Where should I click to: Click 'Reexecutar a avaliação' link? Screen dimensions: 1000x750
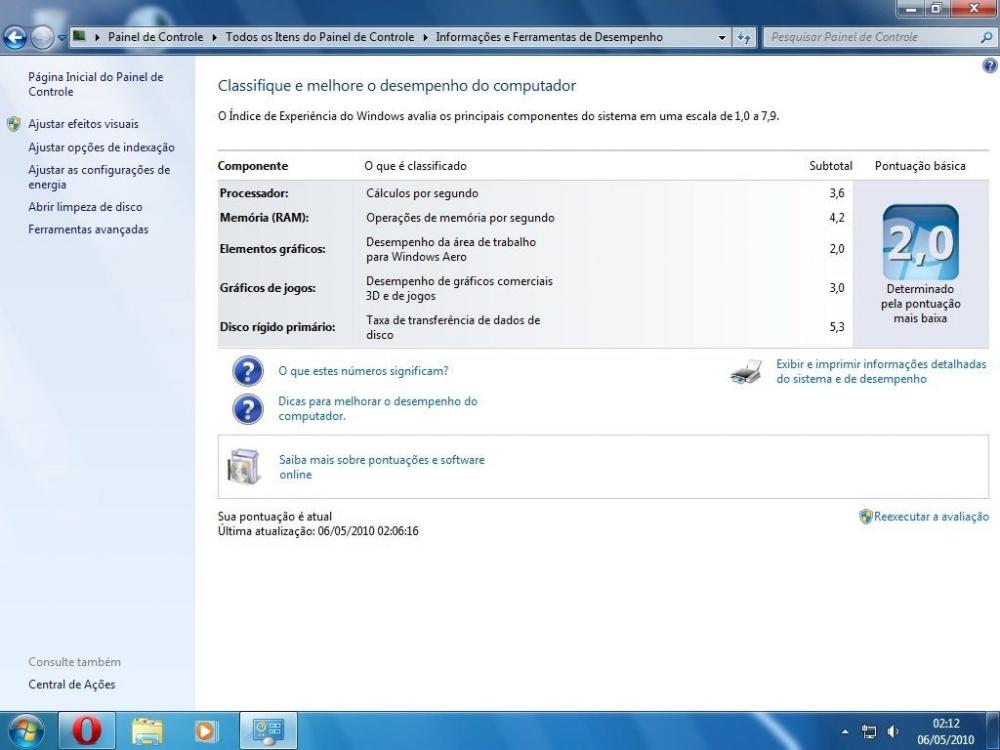coord(930,517)
